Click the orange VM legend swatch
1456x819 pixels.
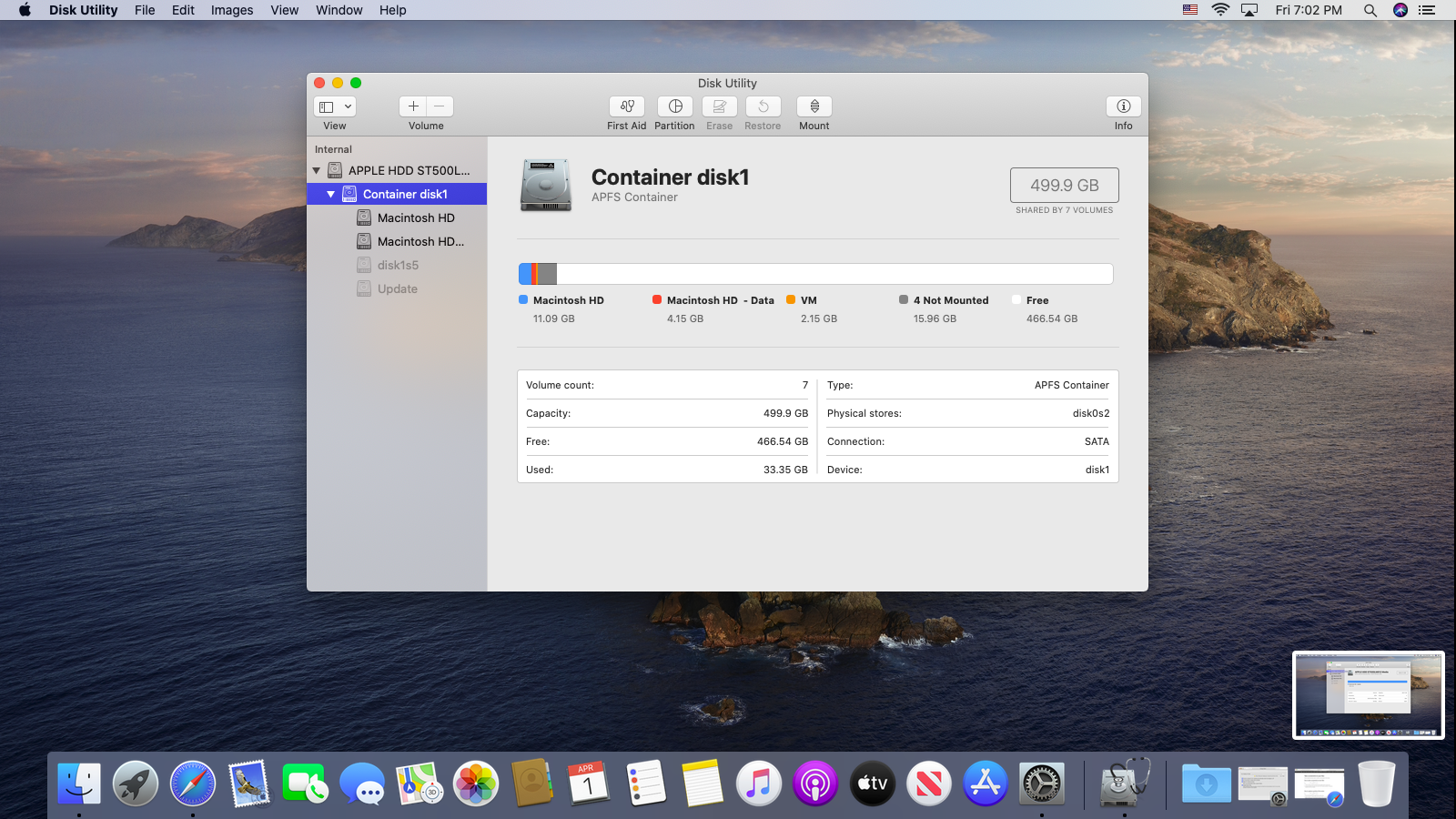pos(791,299)
